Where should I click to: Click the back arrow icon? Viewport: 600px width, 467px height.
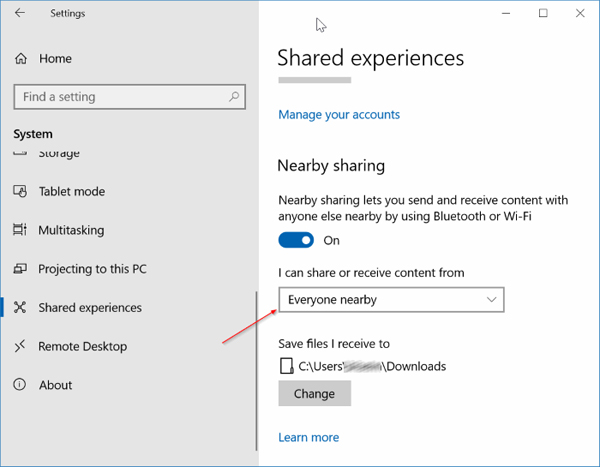tap(21, 14)
